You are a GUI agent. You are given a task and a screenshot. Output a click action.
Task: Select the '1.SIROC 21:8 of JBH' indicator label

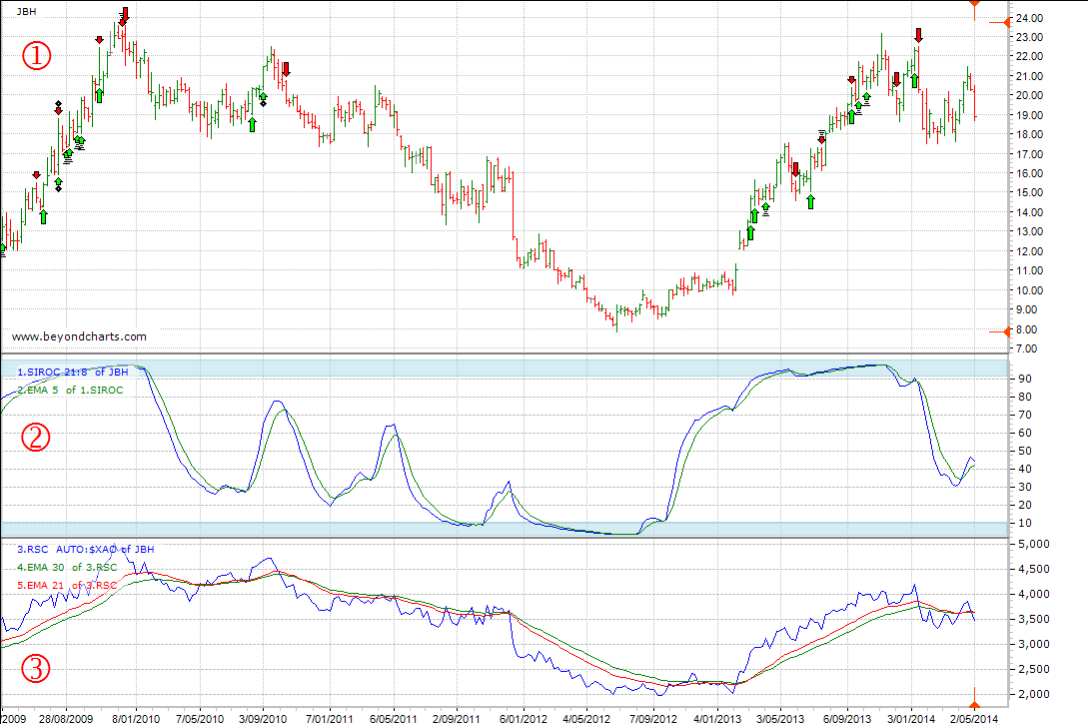[73, 372]
